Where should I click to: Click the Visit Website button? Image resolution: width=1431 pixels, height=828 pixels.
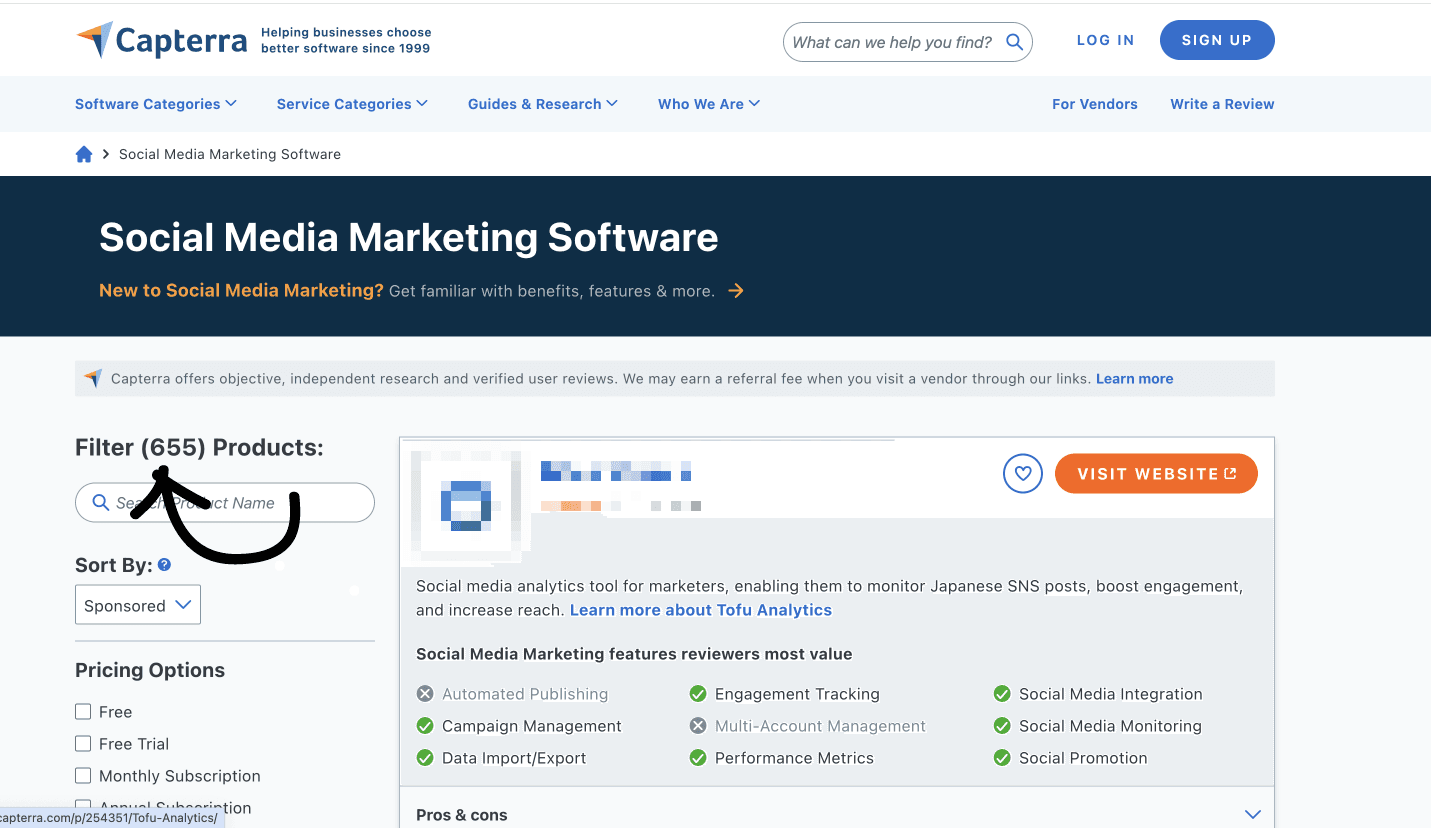pos(1156,474)
